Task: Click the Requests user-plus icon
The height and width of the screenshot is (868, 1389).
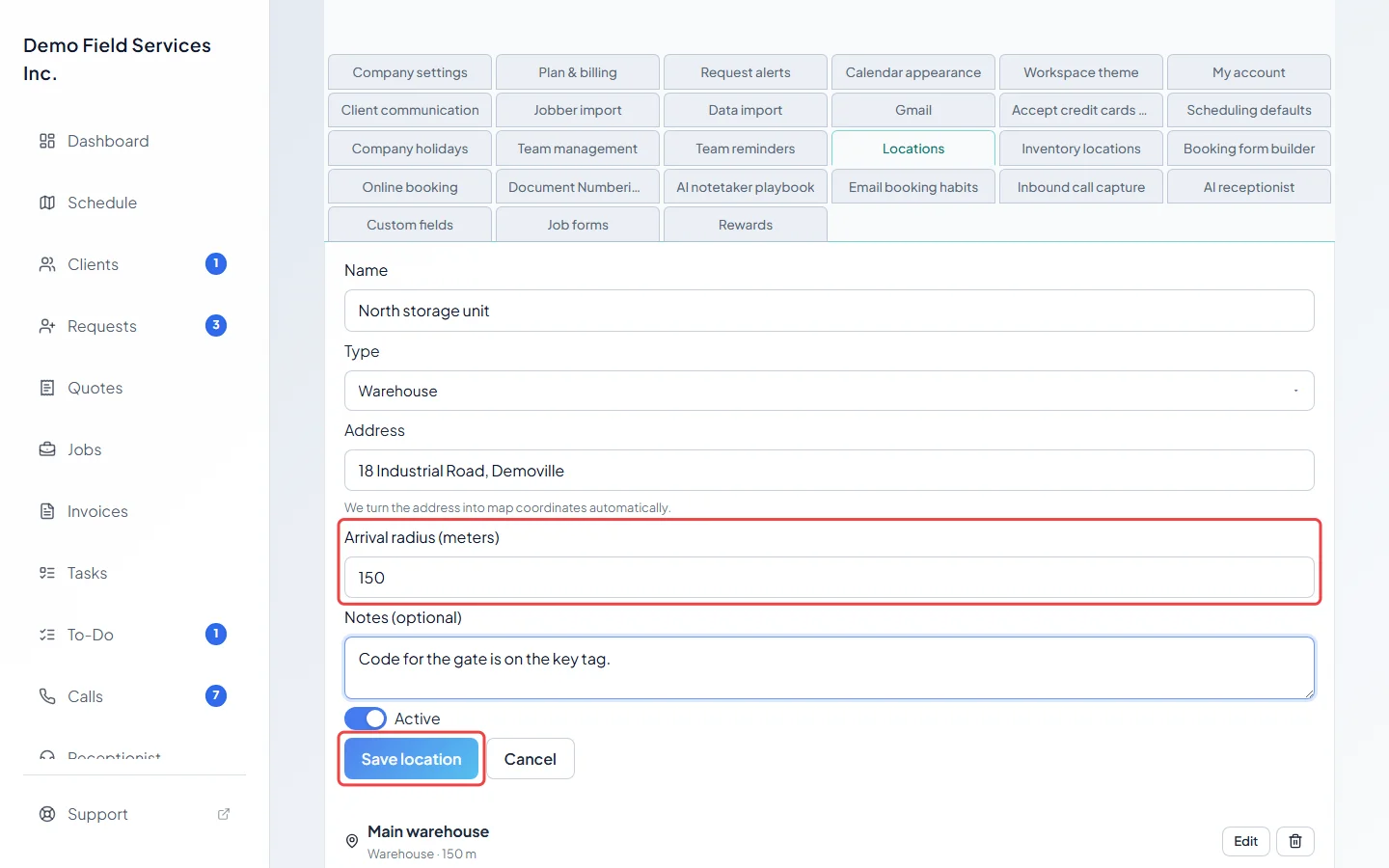Action: (x=47, y=326)
